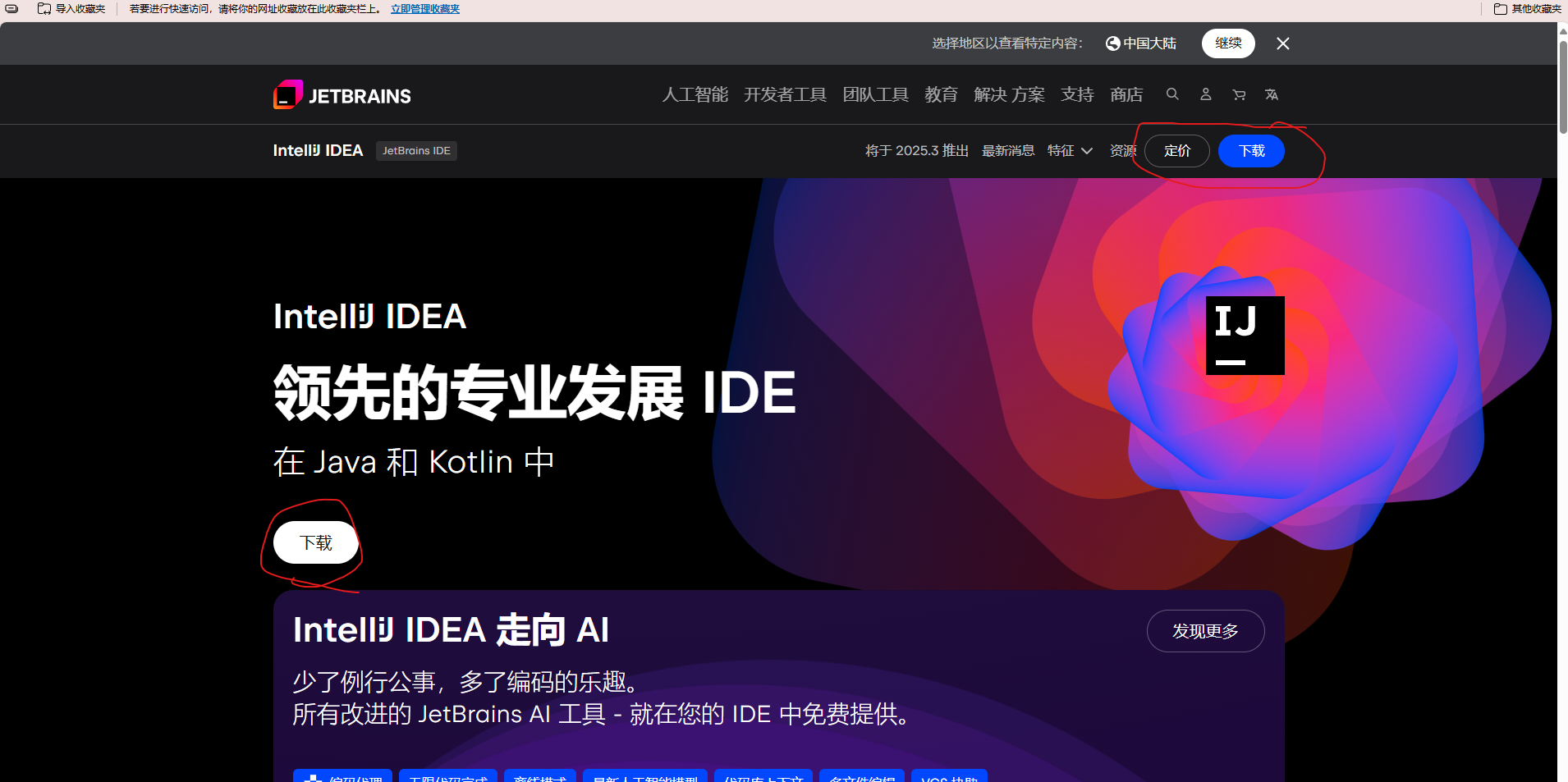Open the 商店 menu
The height and width of the screenshot is (782, 1568).
1126,95
